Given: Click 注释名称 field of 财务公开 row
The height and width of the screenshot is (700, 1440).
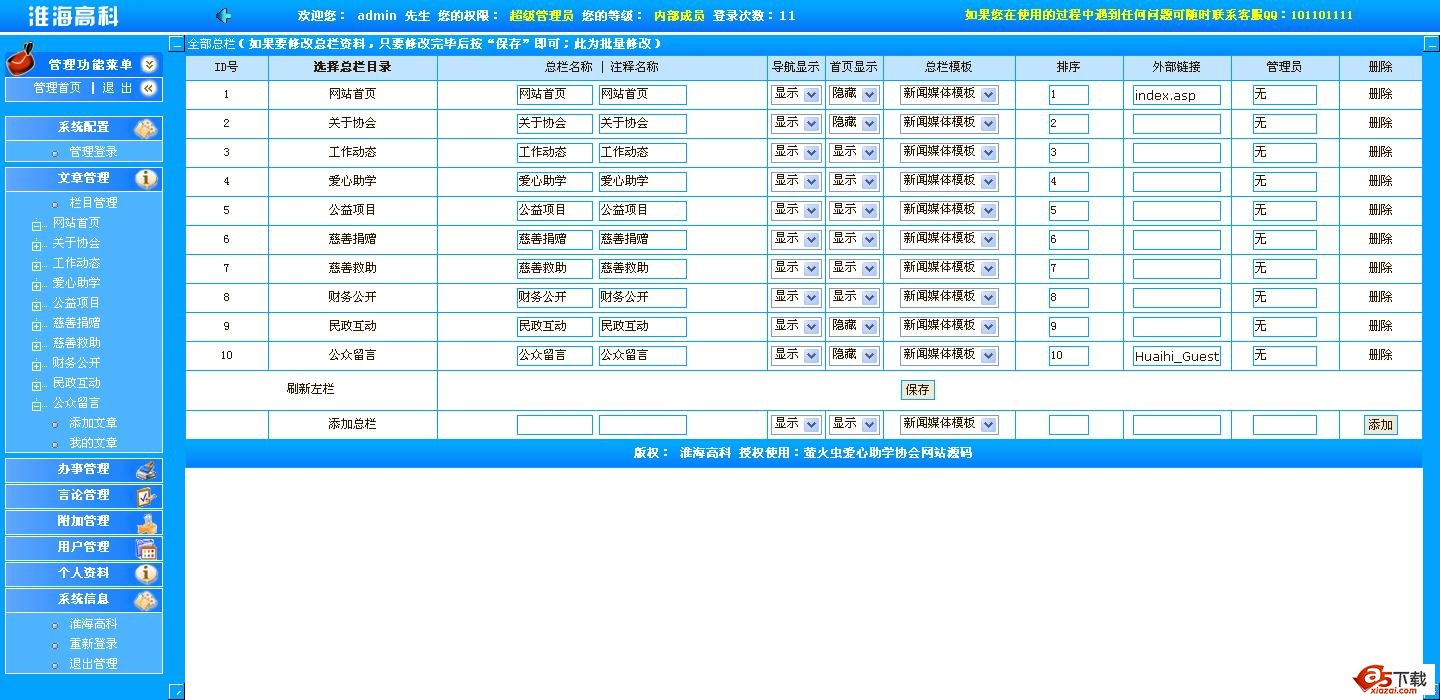Looking at the screenshot, I should tap(643, 298).
